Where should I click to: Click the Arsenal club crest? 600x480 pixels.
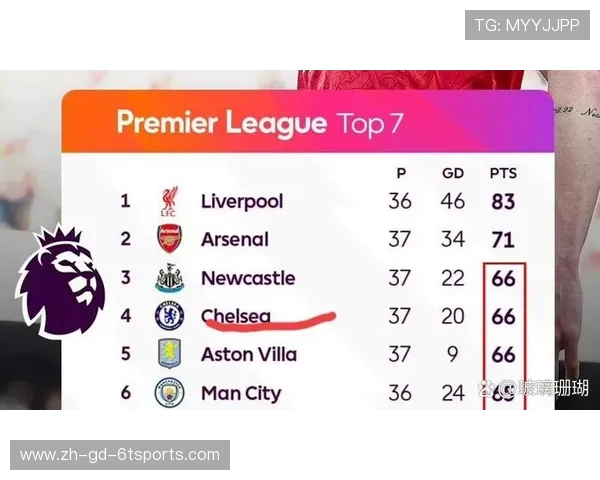pyautogui.click(x=169, y=240)
